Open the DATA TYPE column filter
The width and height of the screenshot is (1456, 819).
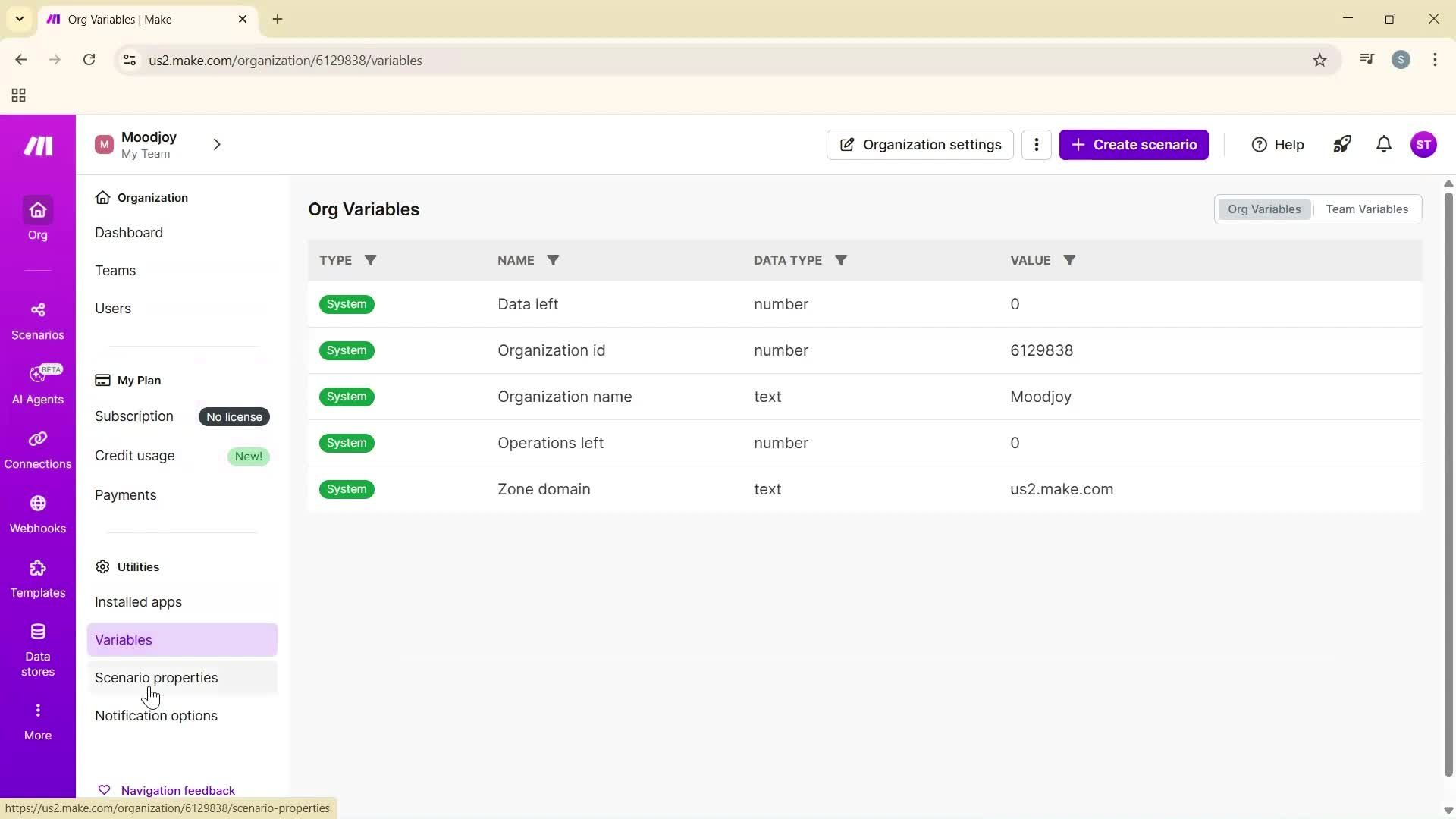click(842, 260)
